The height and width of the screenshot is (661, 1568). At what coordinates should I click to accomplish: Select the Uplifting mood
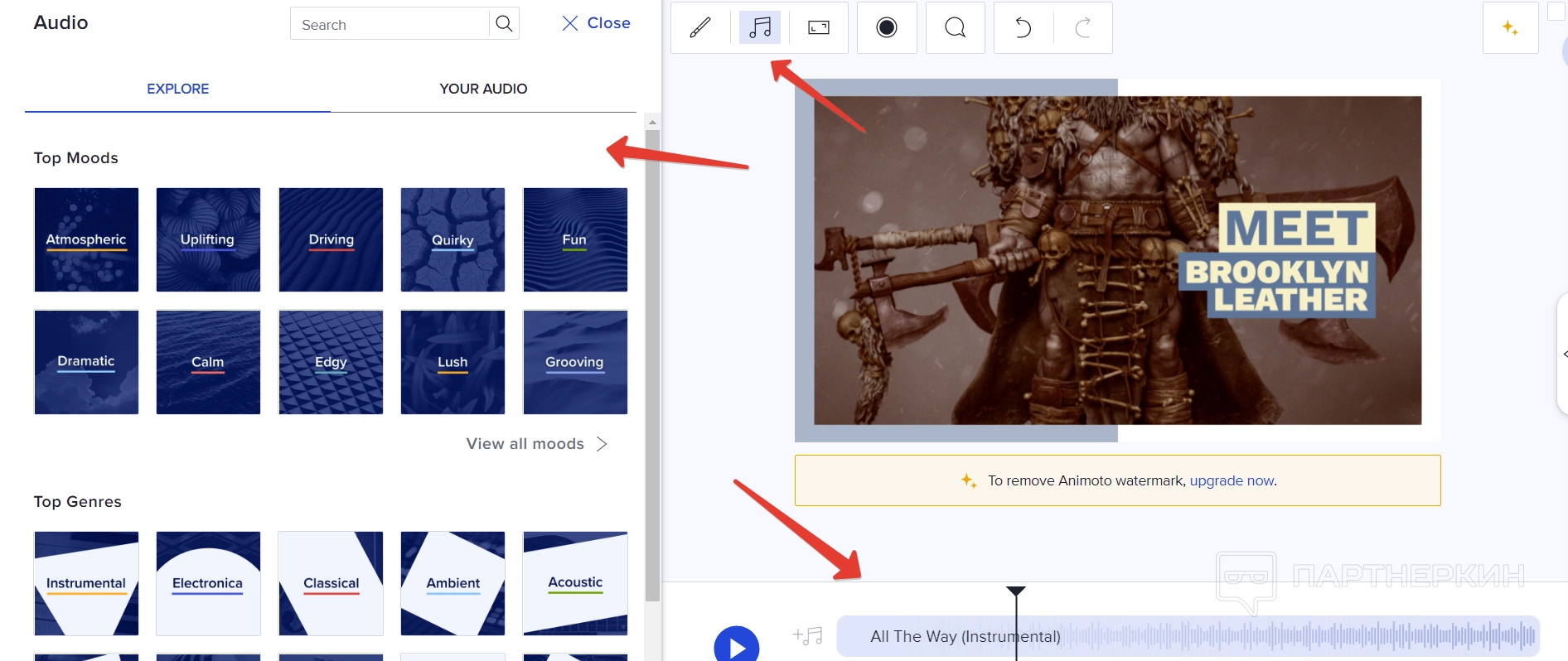pyautogui.click(x=208, y=239)
